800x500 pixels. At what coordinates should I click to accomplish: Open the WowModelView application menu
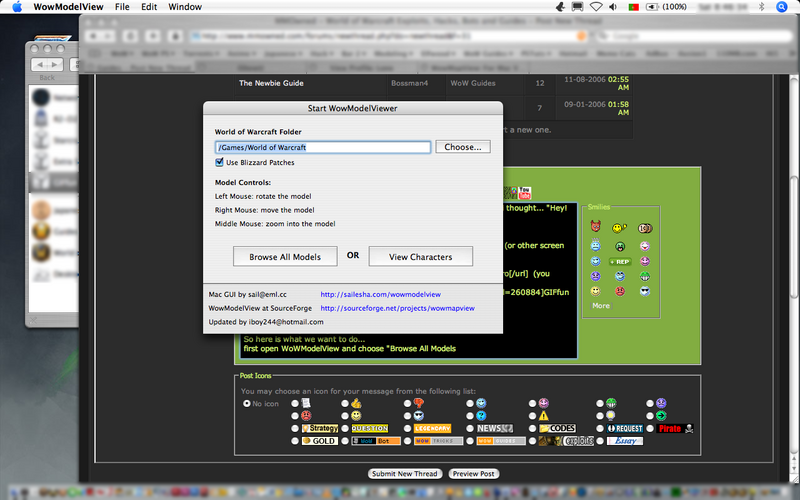click(68, 7)
